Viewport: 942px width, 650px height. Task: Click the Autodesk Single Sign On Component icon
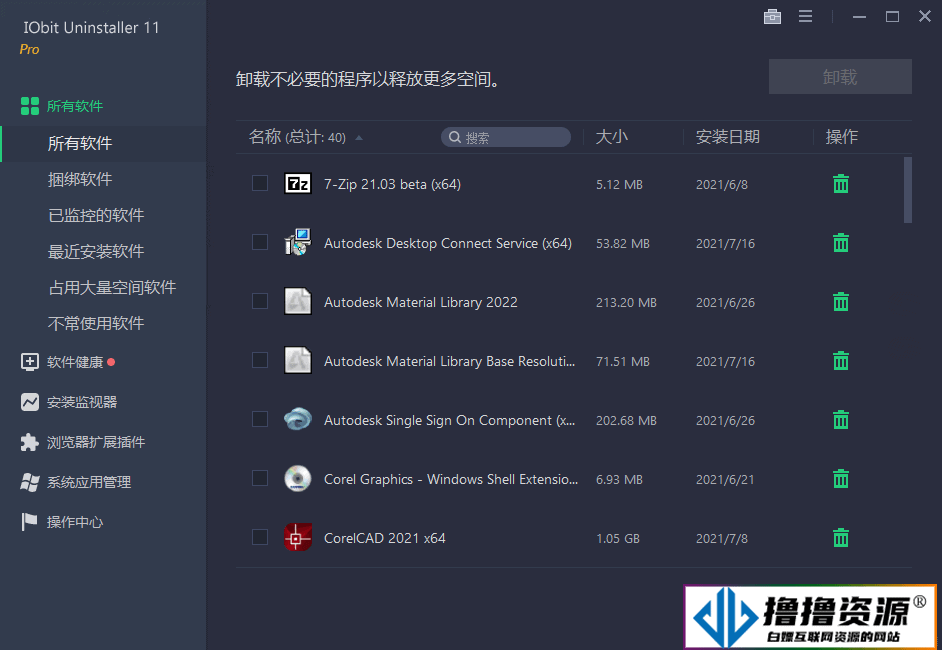pyautogui.click(x=297, y=419)
